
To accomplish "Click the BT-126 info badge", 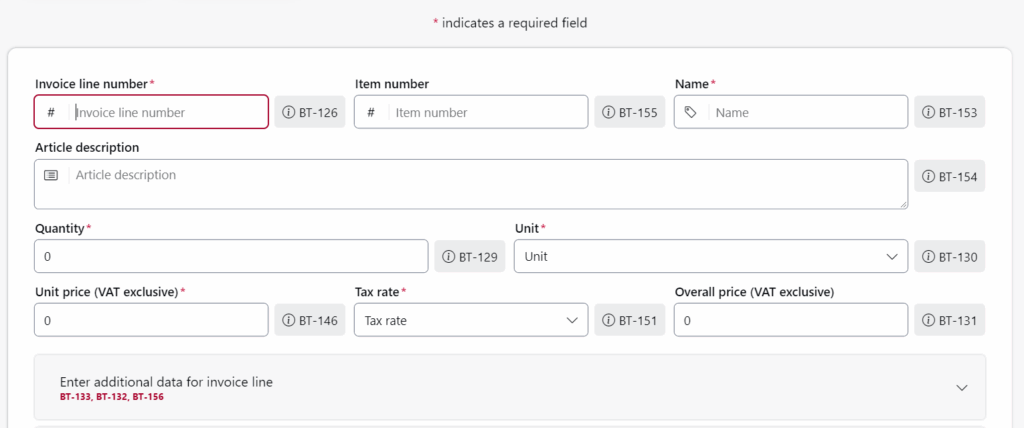I will click(x=310, y=112).
